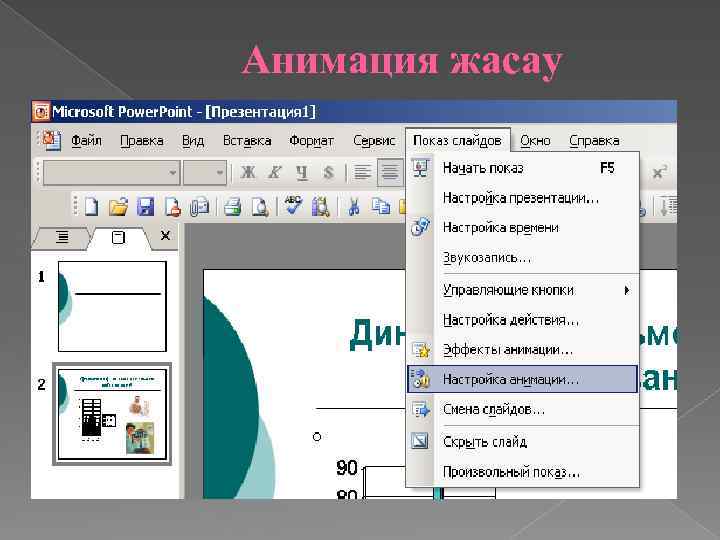Open the Вид menu

click(193, 141)
